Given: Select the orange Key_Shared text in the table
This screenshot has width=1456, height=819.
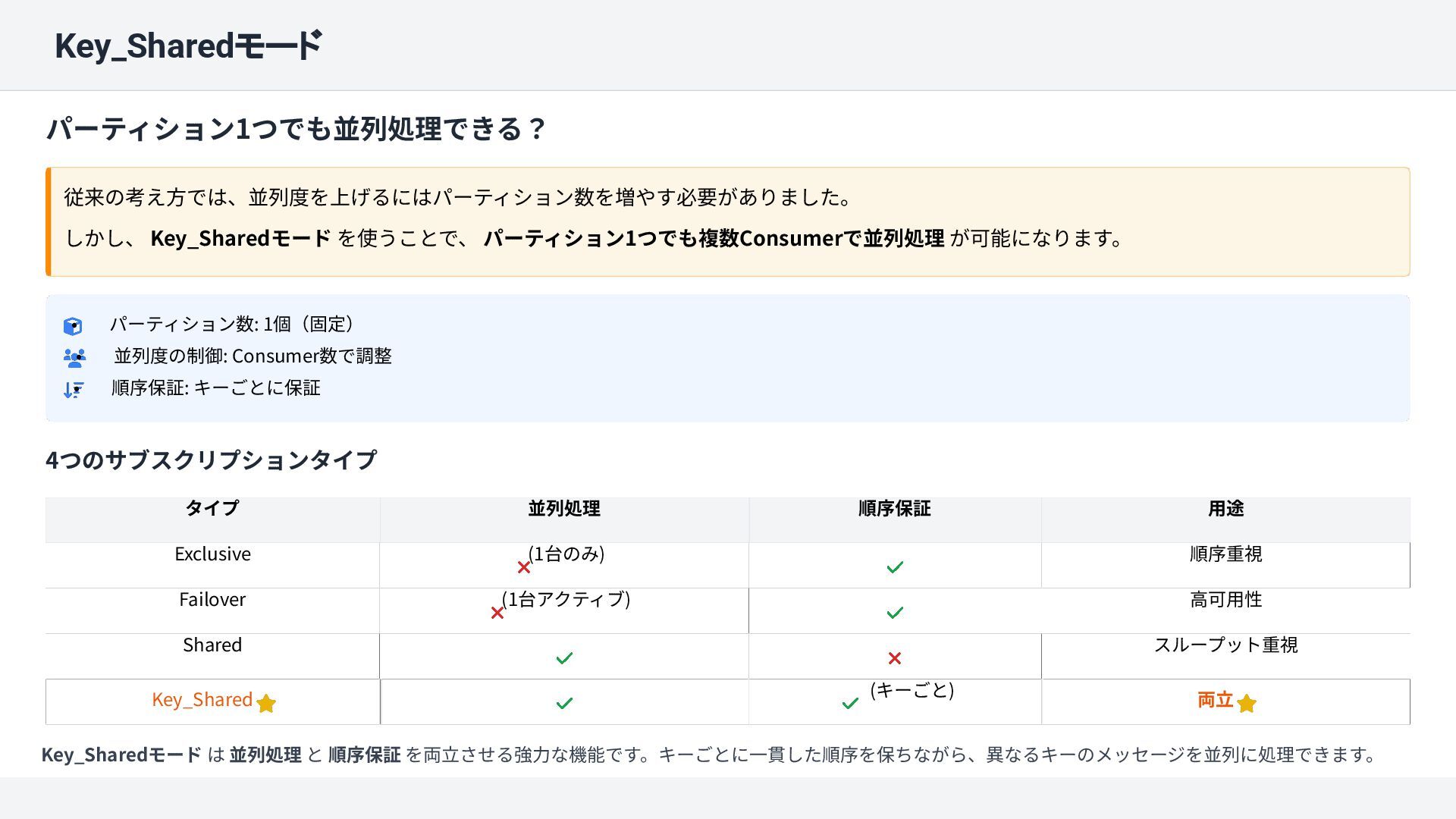Looking at the screenshot, I should 202,699.
